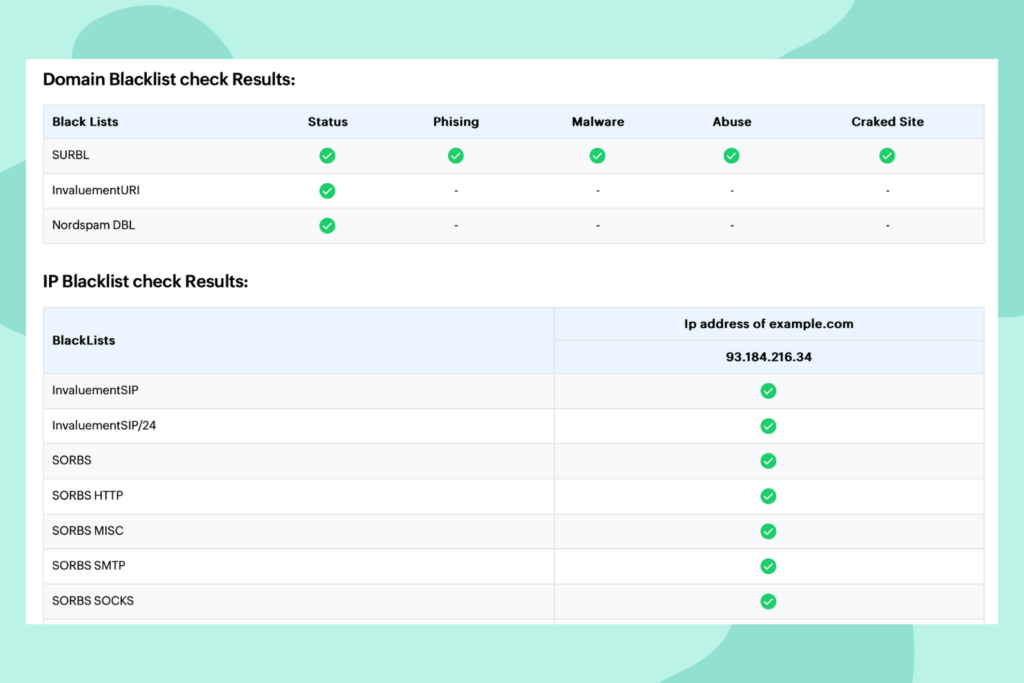This screenshot has width=1024, height=683.
Task: Click Nordspam DBL Status checkmark
Action: pyautogui.click(x=327, y=226)
